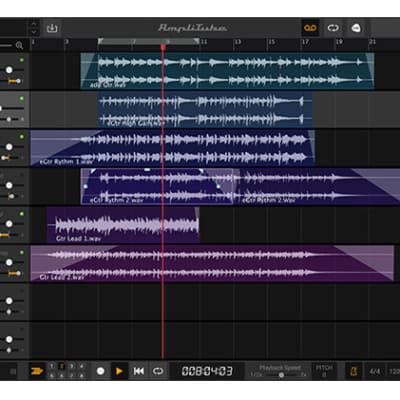Activate the tape recorder view icon
Viewport: 400px width, 400px height.
310,28
